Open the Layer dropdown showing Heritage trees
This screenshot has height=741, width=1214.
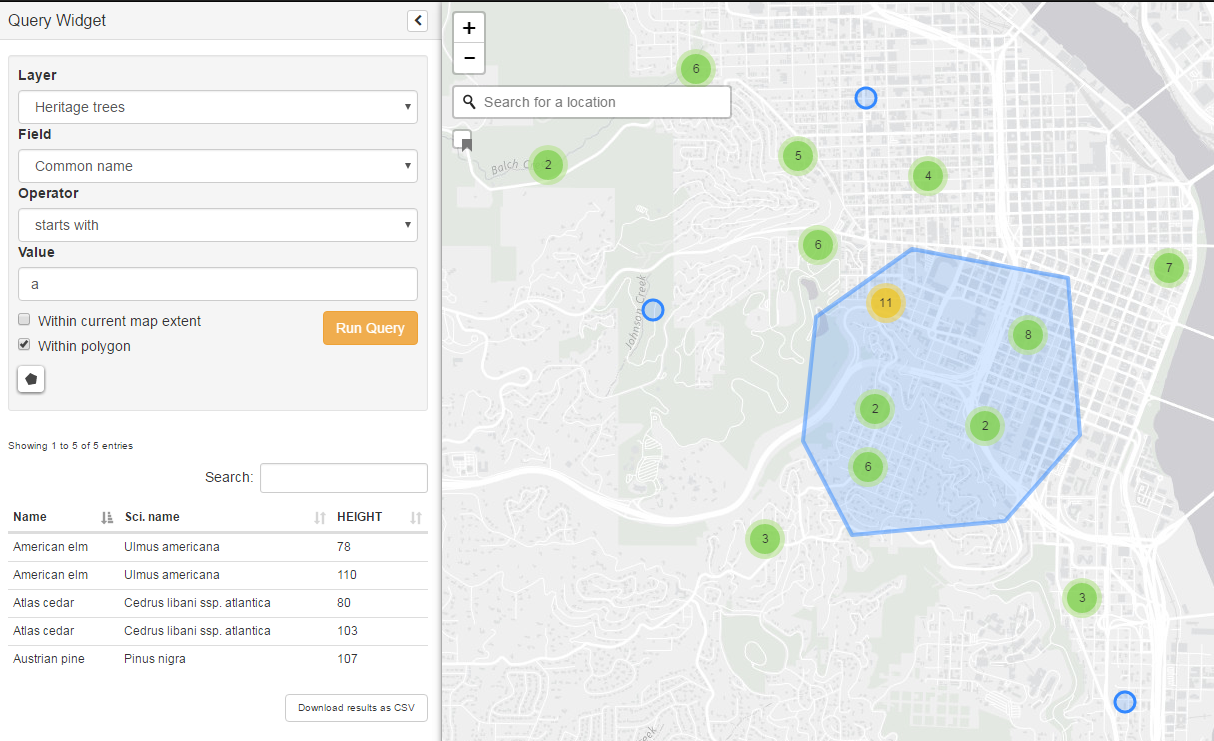[218, 107]
